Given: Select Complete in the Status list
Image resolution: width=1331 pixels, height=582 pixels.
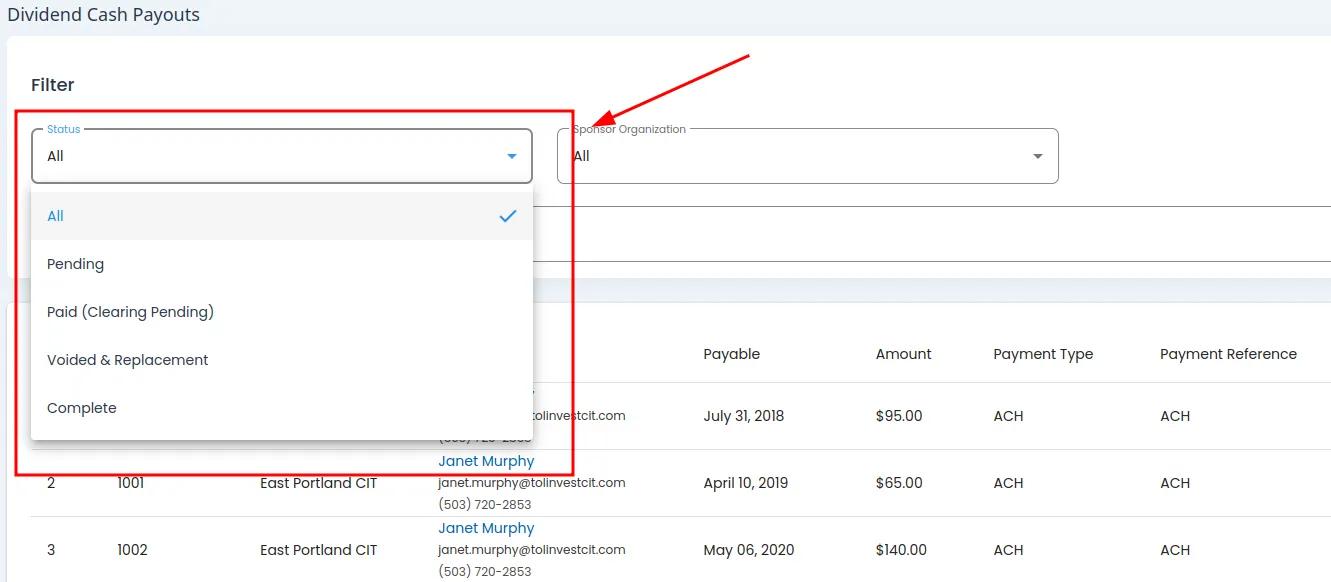Looking at the screenshot, I should click(x=82, y=408).
